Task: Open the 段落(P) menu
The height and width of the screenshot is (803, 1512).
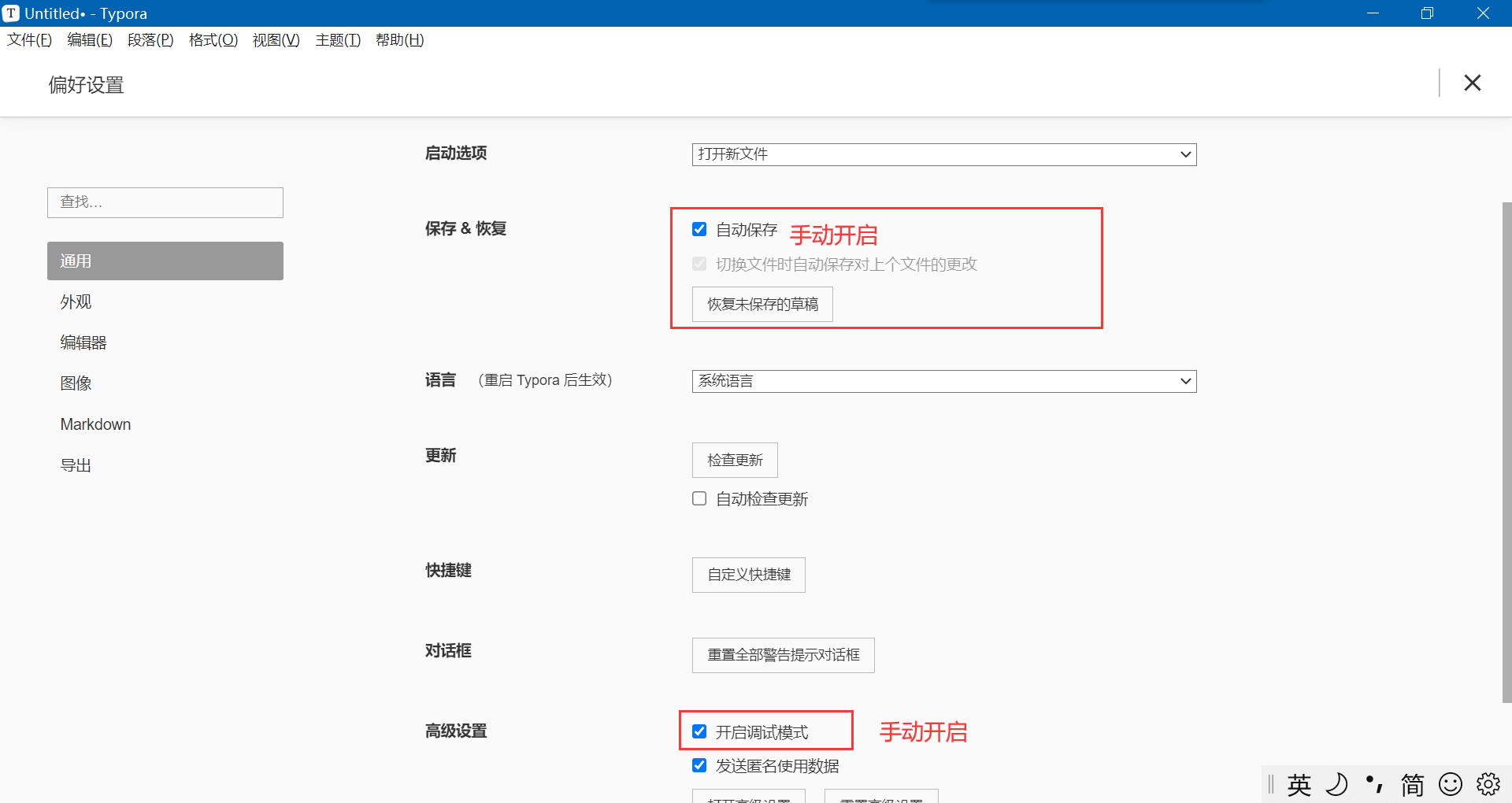Action: click(x=150, y=40)
